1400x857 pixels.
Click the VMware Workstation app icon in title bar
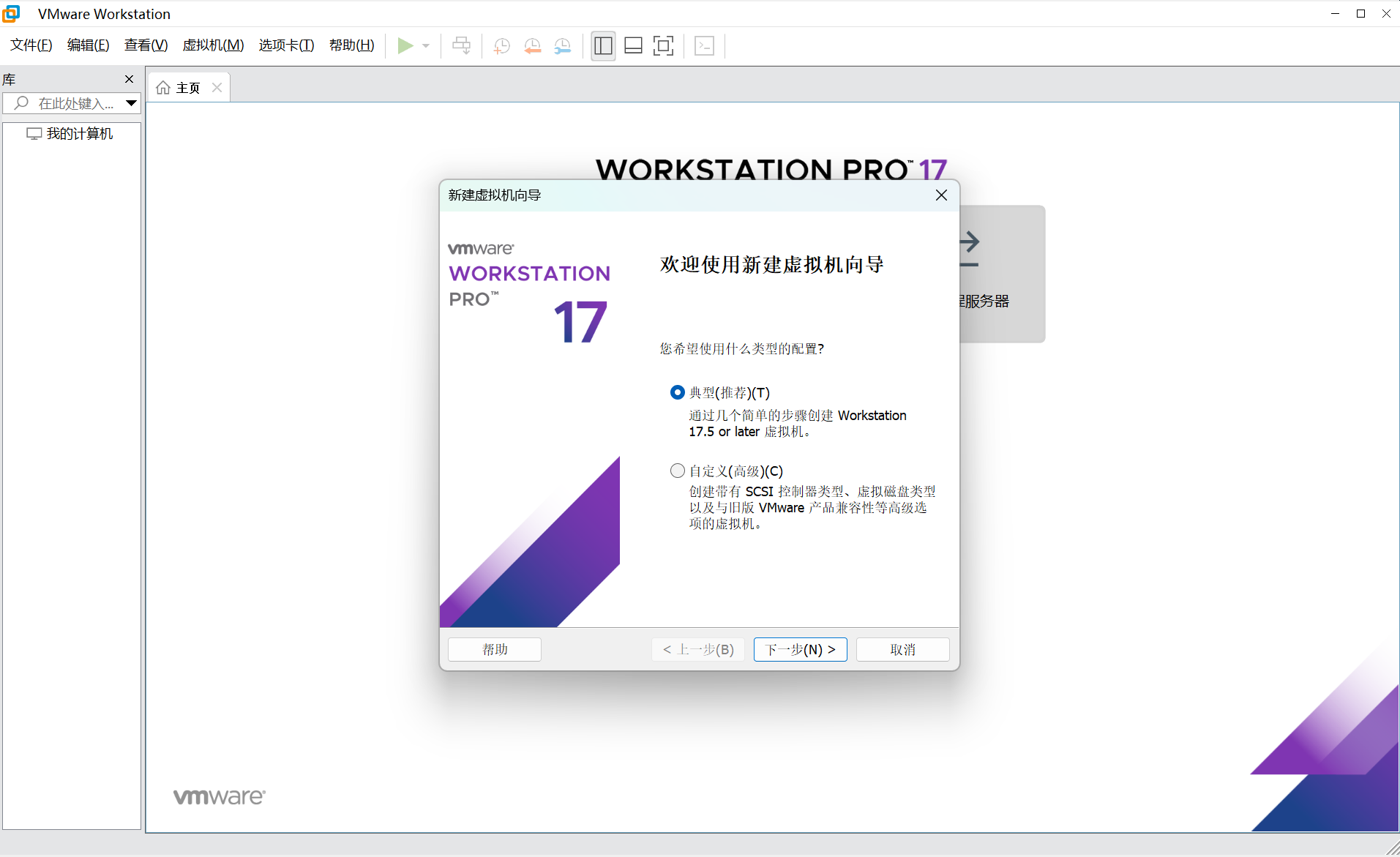pyautogui.click(x=12, y=14)
